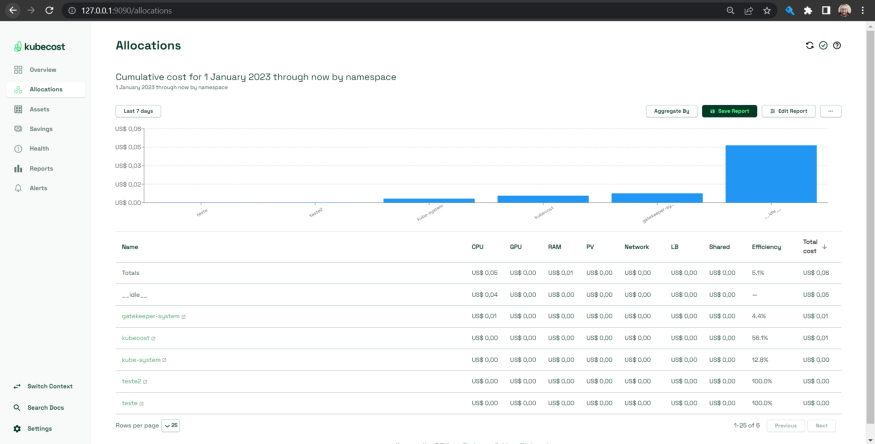Click the tallest __idle__ bar in chart

[x=770, y=173]
